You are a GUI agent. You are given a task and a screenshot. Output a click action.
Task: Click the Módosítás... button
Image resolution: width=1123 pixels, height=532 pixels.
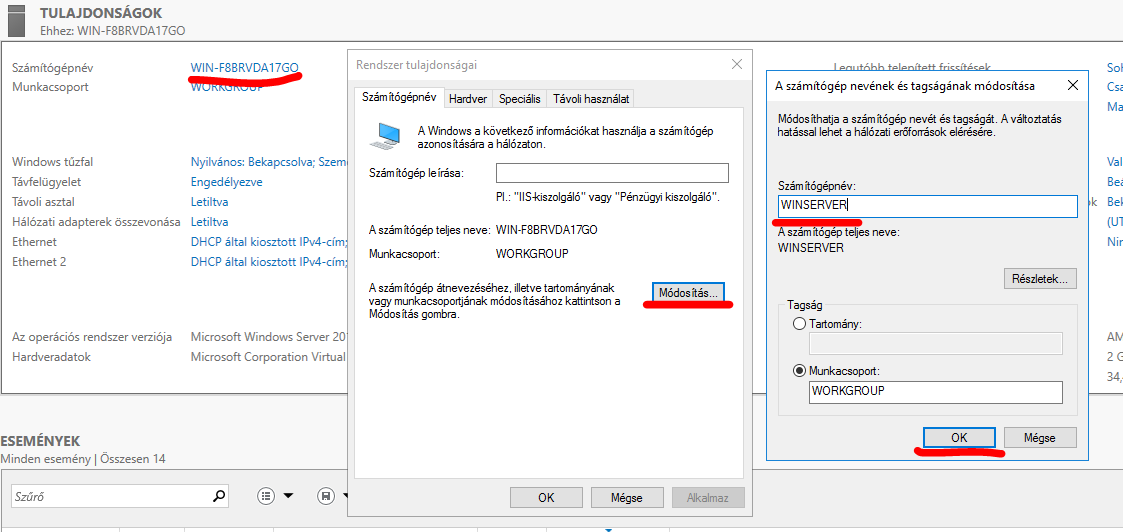[688, 293]
